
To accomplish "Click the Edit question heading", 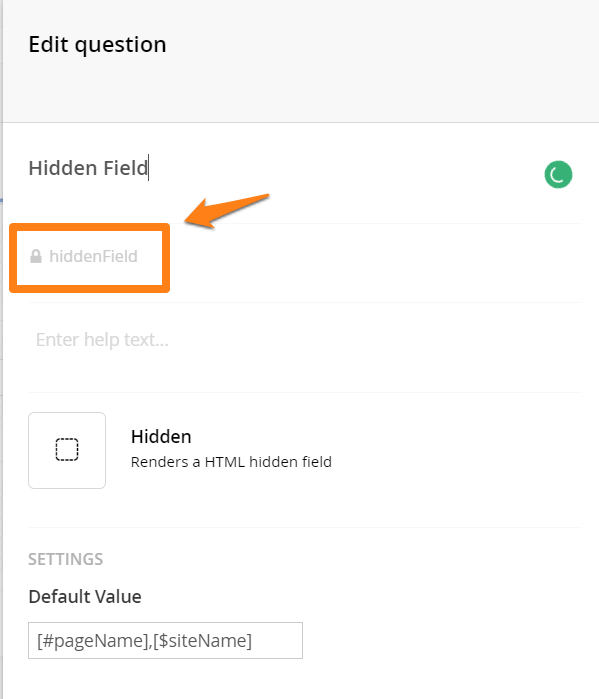I will 97,45.
